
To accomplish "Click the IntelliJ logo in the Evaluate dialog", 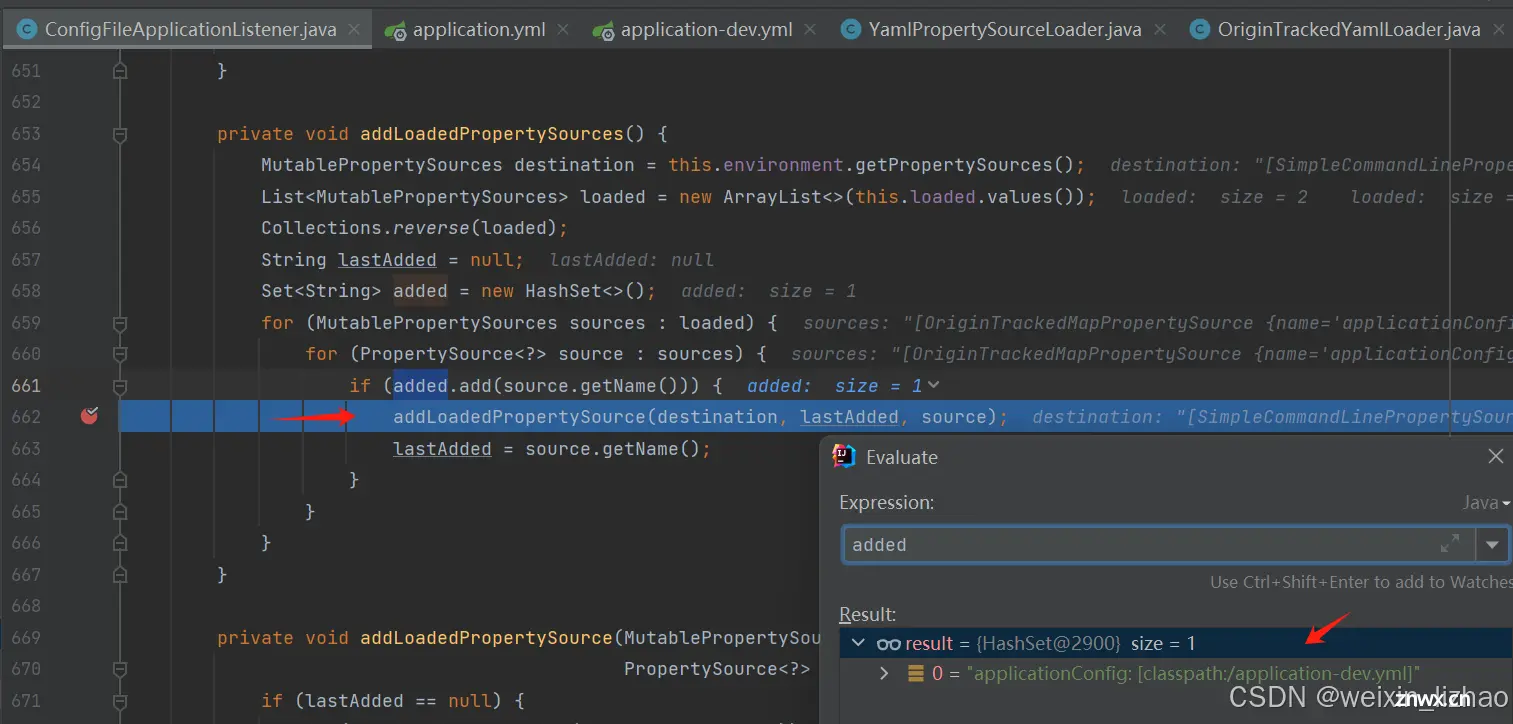I will coord(844,457).
